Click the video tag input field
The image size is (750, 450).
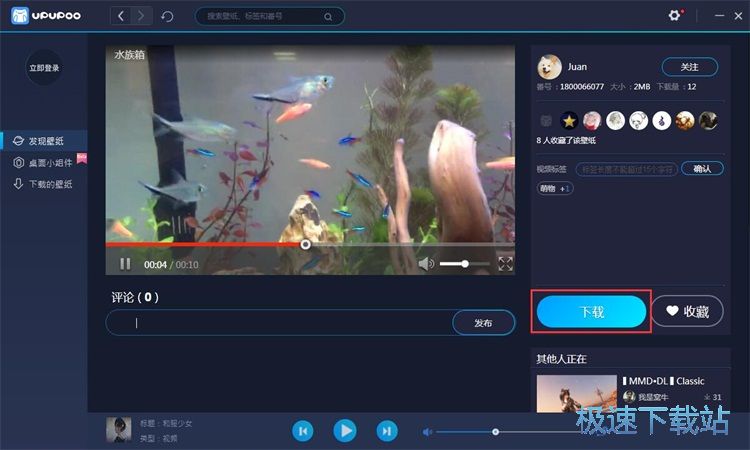point(626,169)
